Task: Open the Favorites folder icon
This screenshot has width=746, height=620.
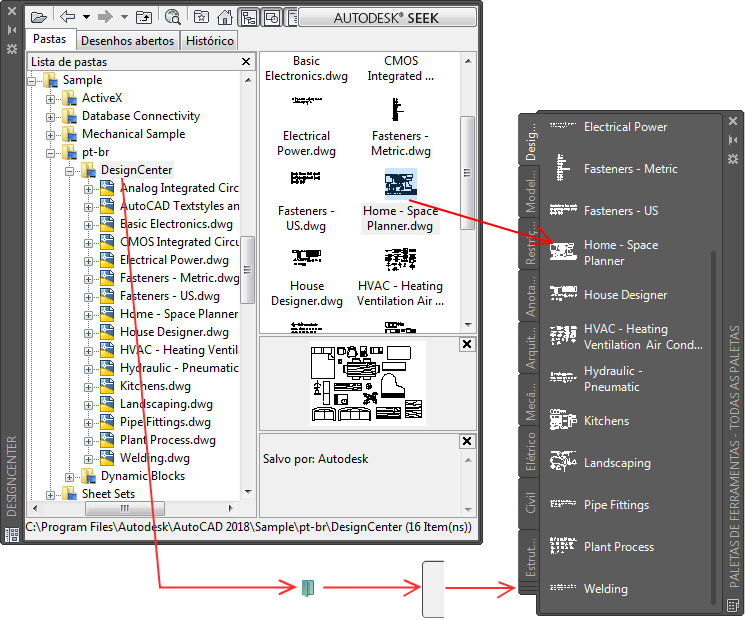Action: click(x=201, y=18)
